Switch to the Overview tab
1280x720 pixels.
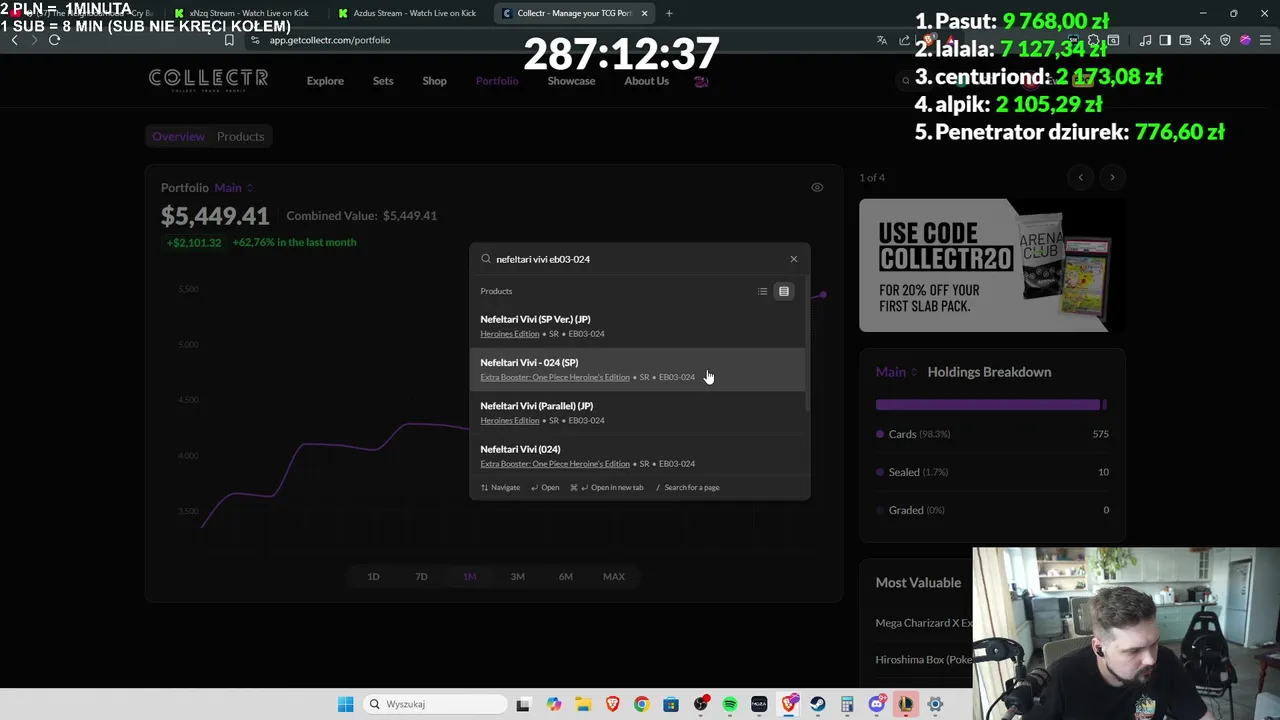178,136
